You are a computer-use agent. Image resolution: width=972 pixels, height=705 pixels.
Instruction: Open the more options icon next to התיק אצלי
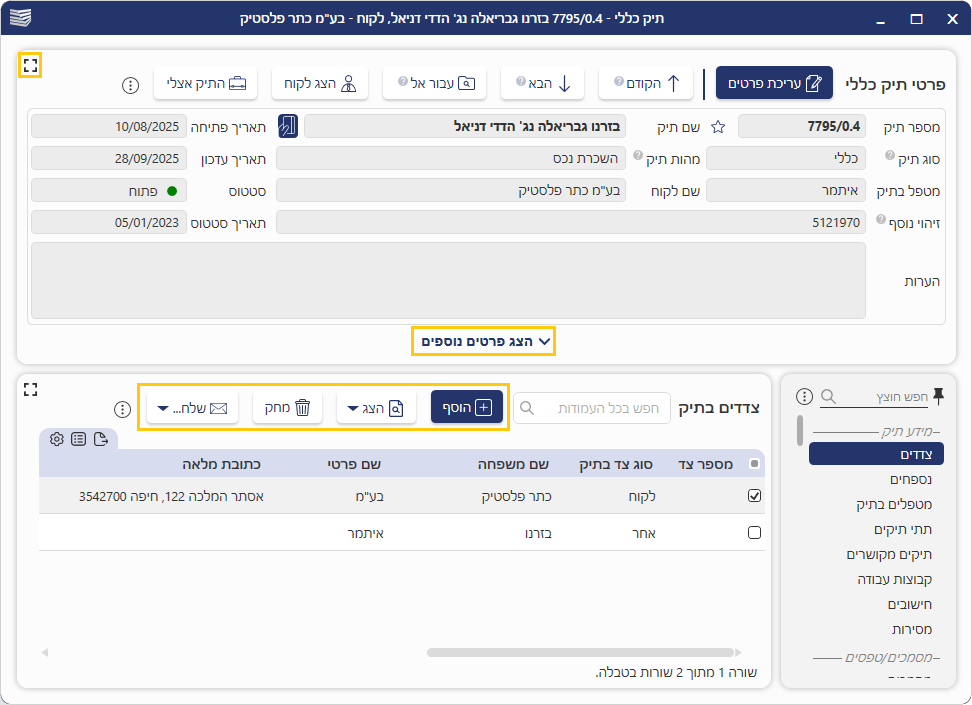(x=130, y=85)
